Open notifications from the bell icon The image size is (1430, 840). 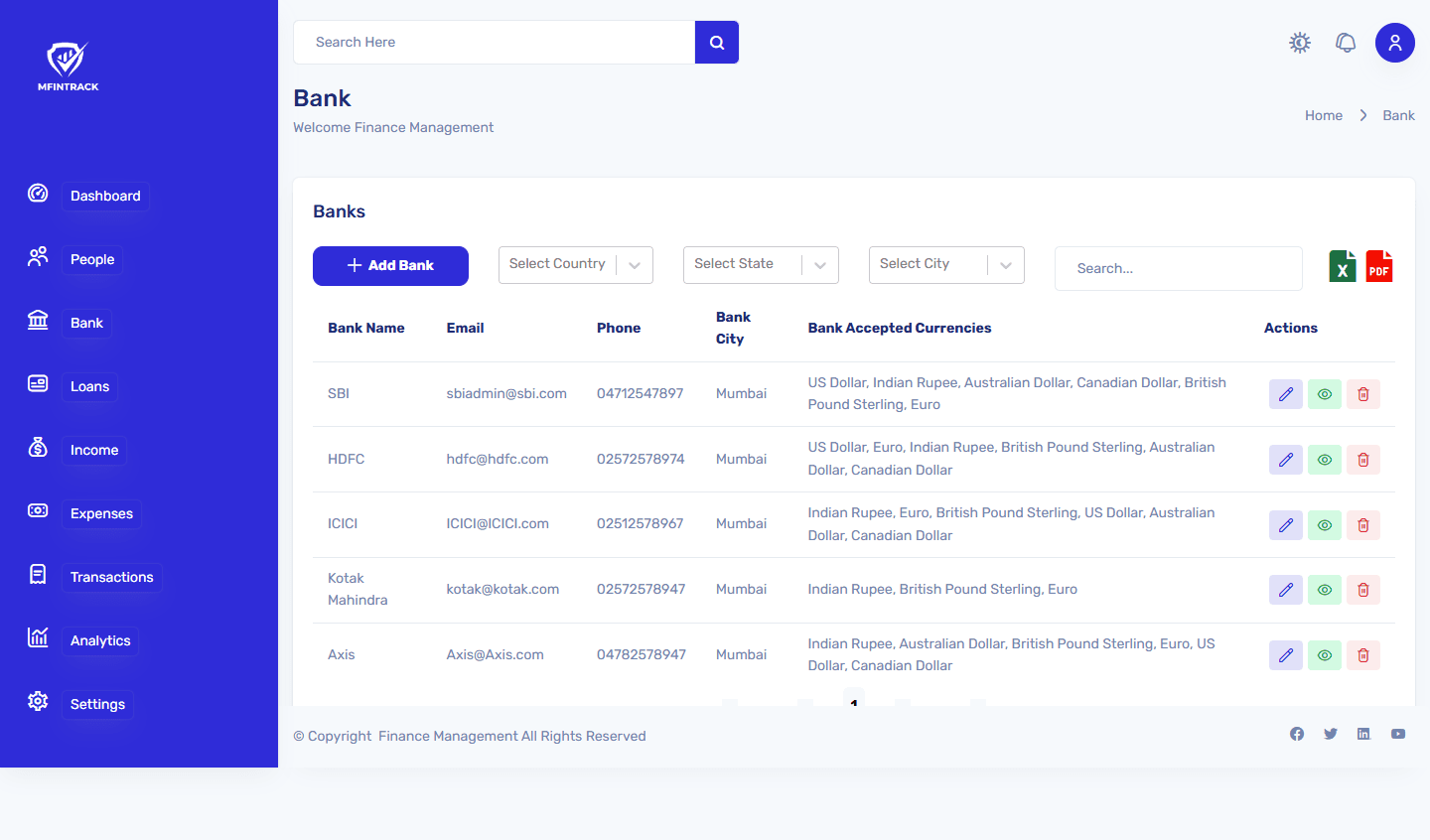[x=1346, y=43]
